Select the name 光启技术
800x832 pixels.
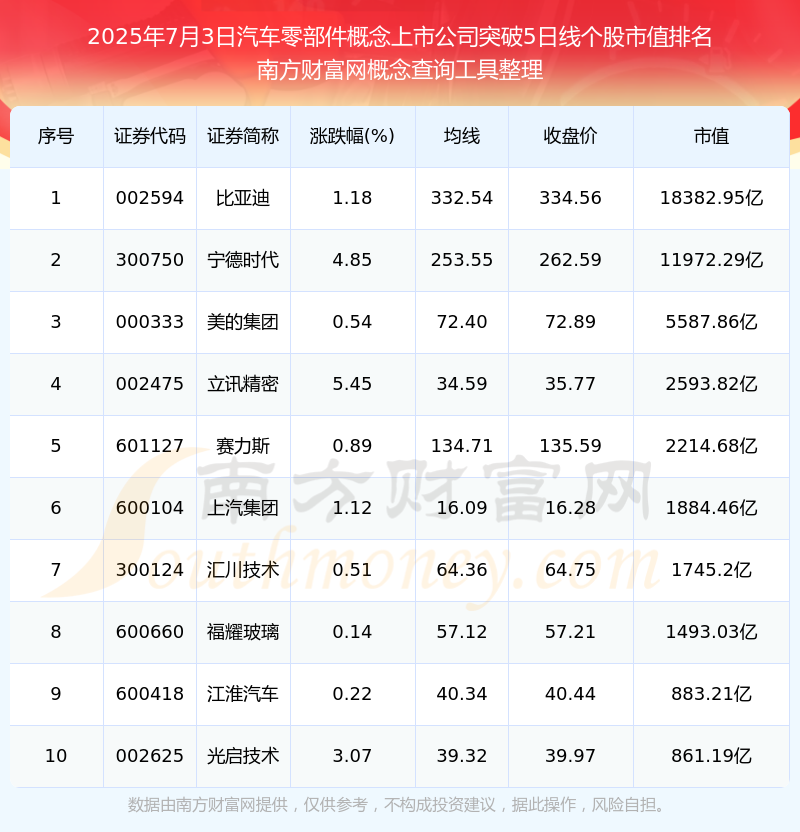click(x=243, y=756)
